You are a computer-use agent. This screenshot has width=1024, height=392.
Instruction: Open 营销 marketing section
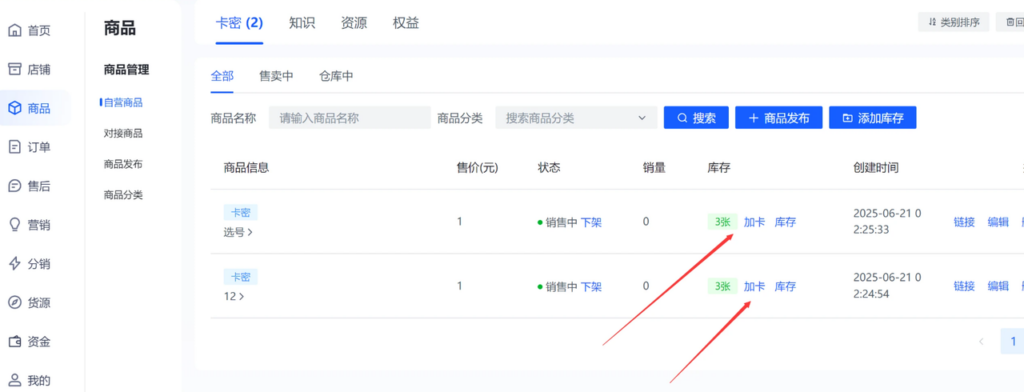coord(29,225)
